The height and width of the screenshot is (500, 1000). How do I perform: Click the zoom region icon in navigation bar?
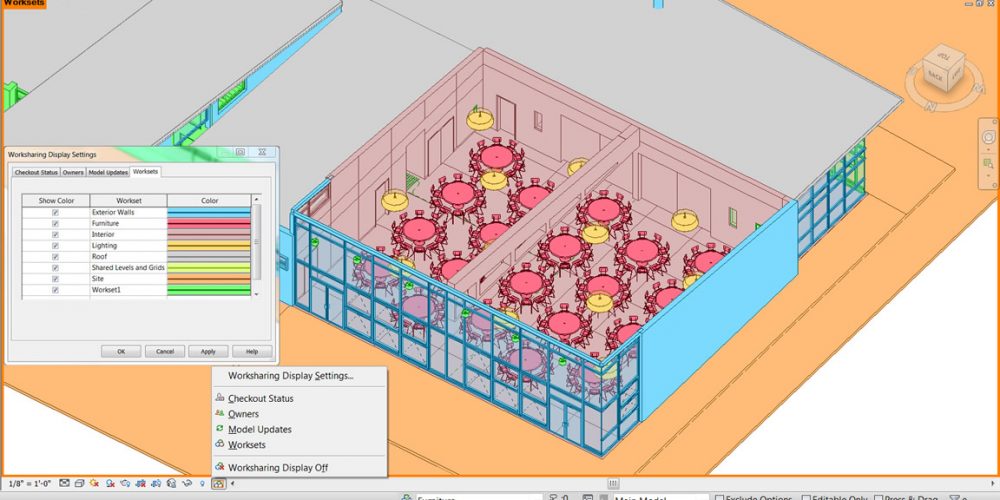click(989, 163)
